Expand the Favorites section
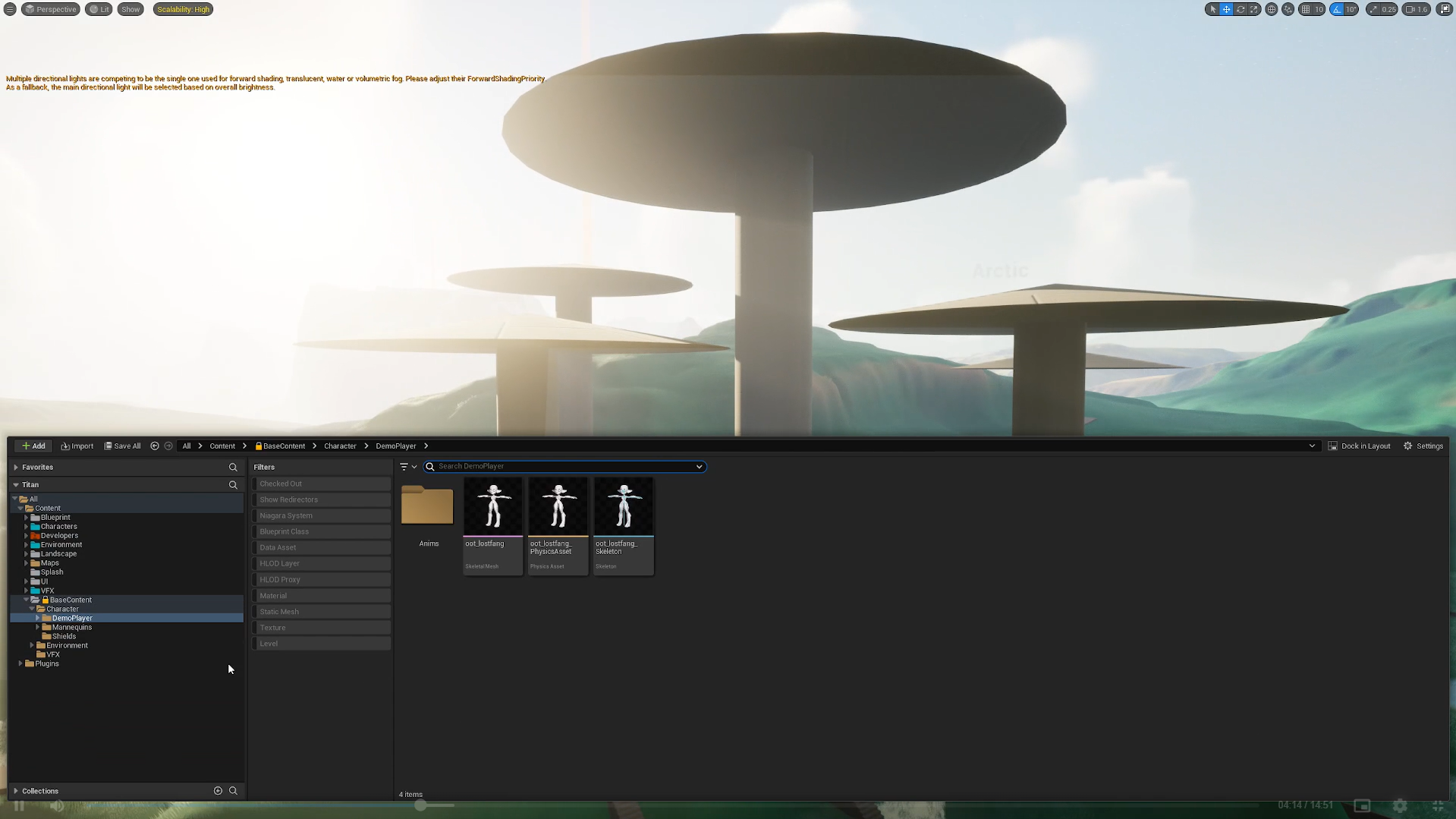 pyautogui.click(x=16, y=468)
